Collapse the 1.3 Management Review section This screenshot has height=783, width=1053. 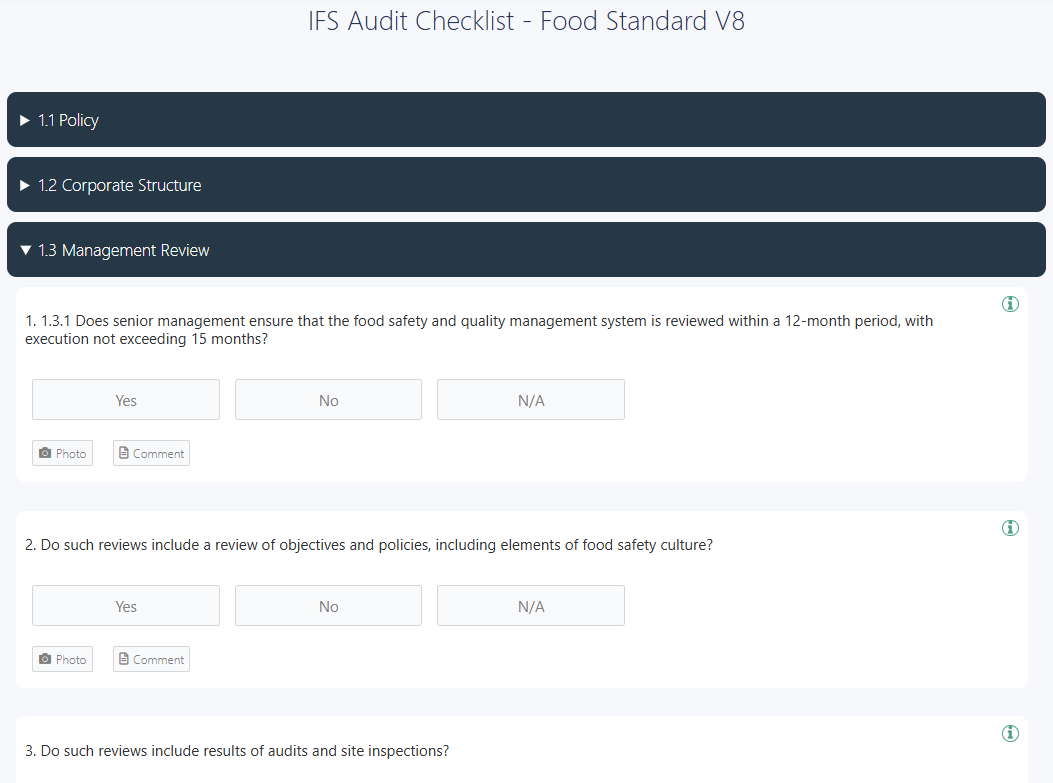coord(526,249)
